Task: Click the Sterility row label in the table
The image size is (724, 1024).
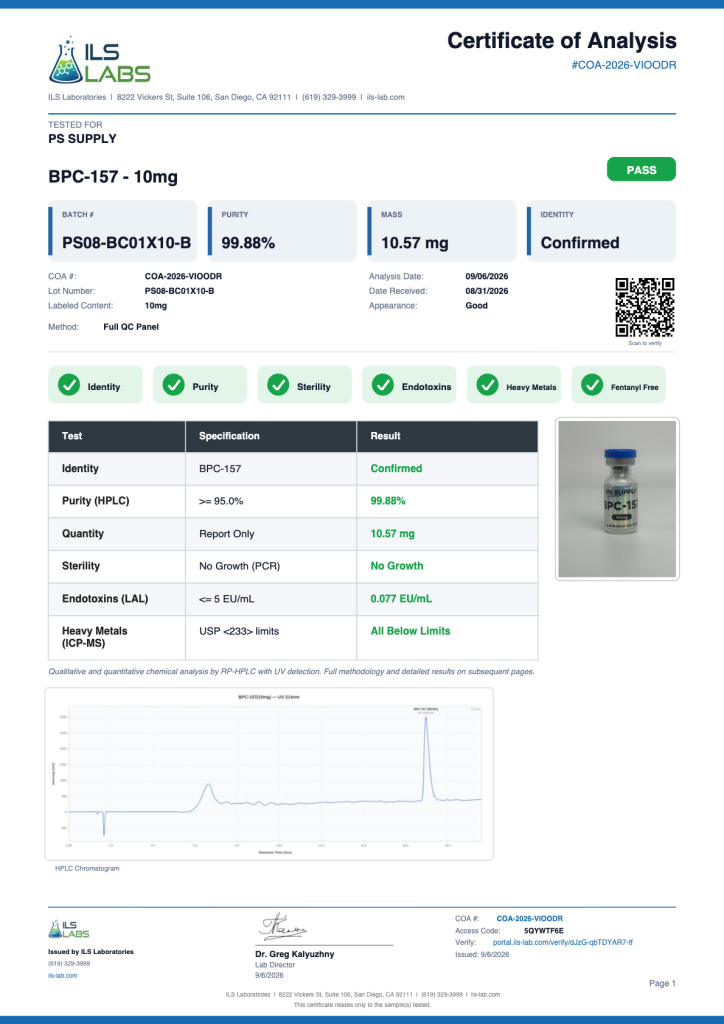Action: pyautogui.click(x=81, y=566)
